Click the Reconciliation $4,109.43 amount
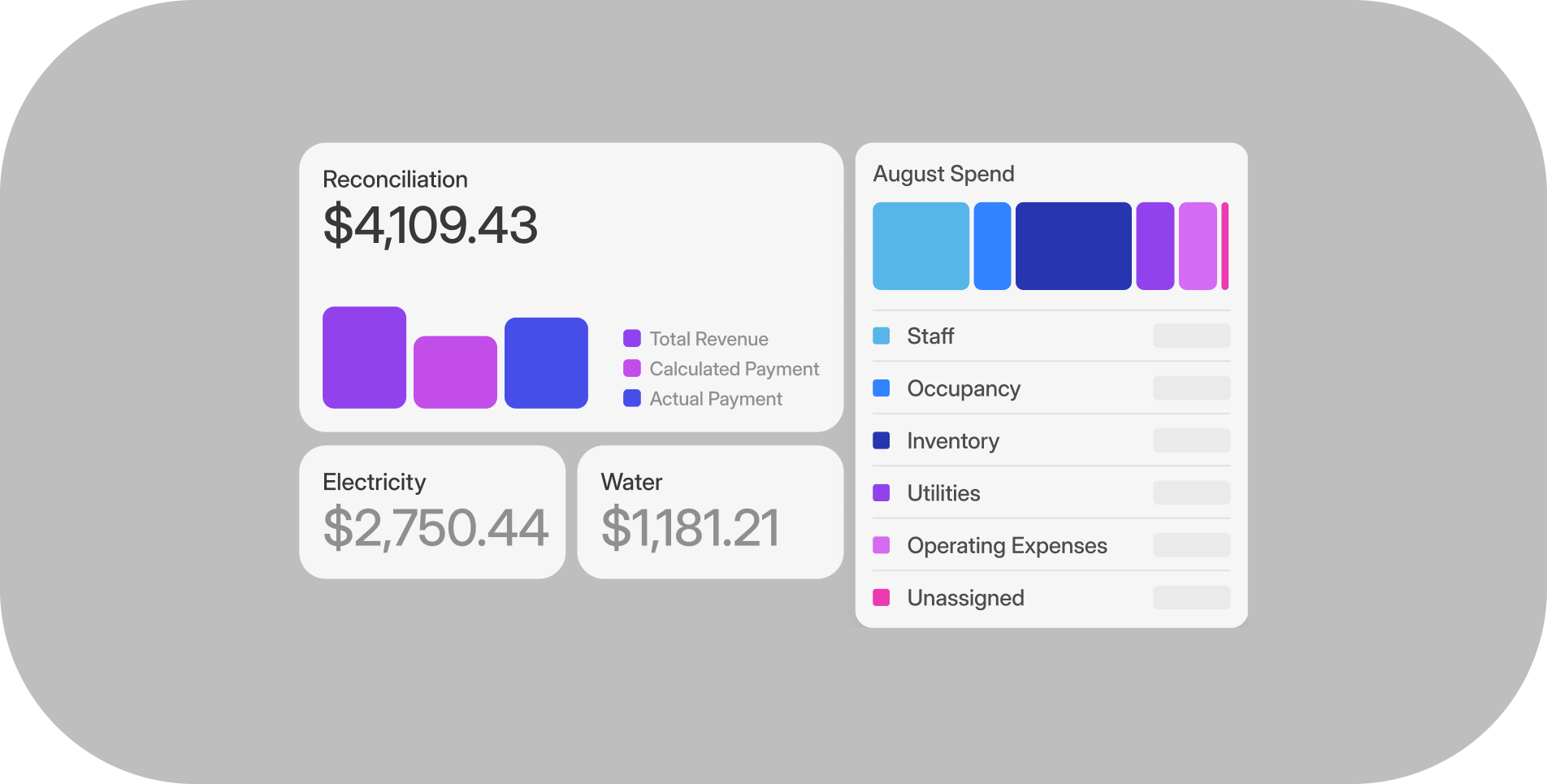1547x784 pixels. click(431, 225)
